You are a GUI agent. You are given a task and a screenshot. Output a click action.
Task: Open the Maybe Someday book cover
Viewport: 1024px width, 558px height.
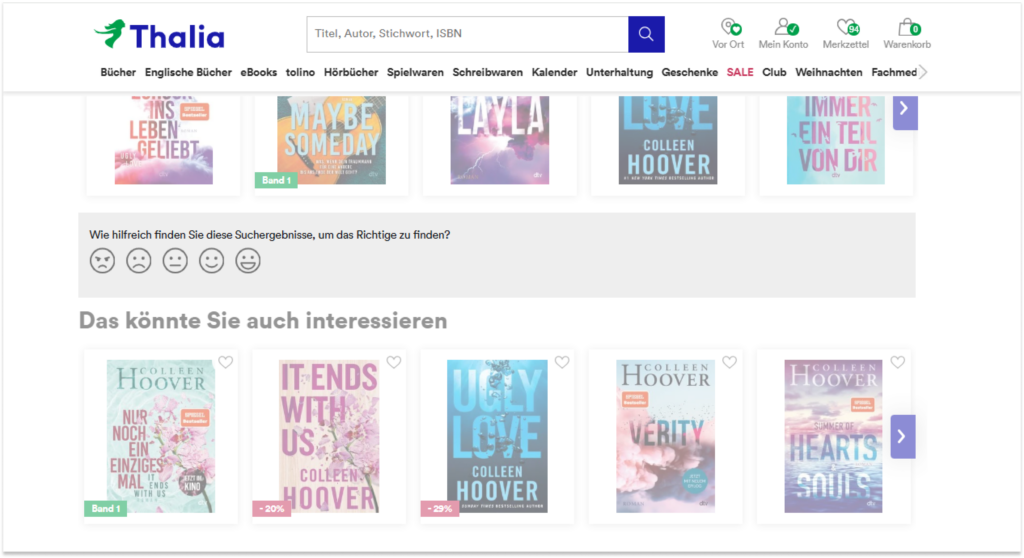[x=332, y=140]
